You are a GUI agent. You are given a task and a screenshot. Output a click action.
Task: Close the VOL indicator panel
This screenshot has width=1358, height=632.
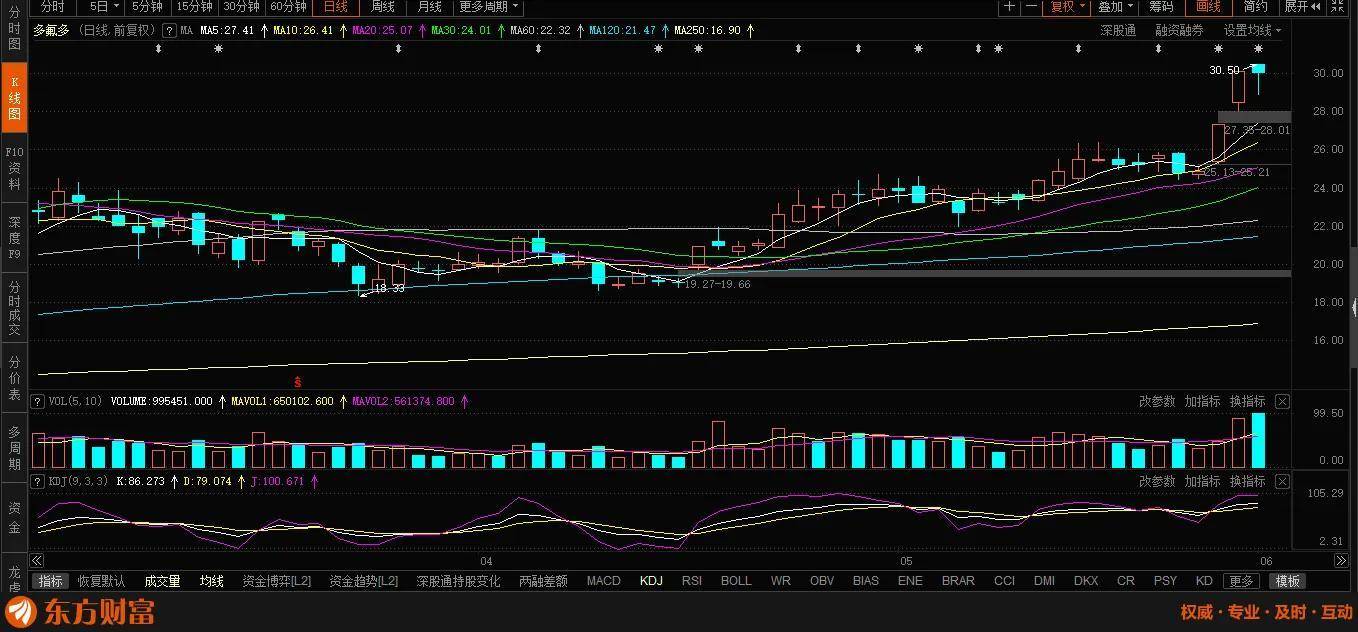pyautogui.click(x=1282, y=402)
